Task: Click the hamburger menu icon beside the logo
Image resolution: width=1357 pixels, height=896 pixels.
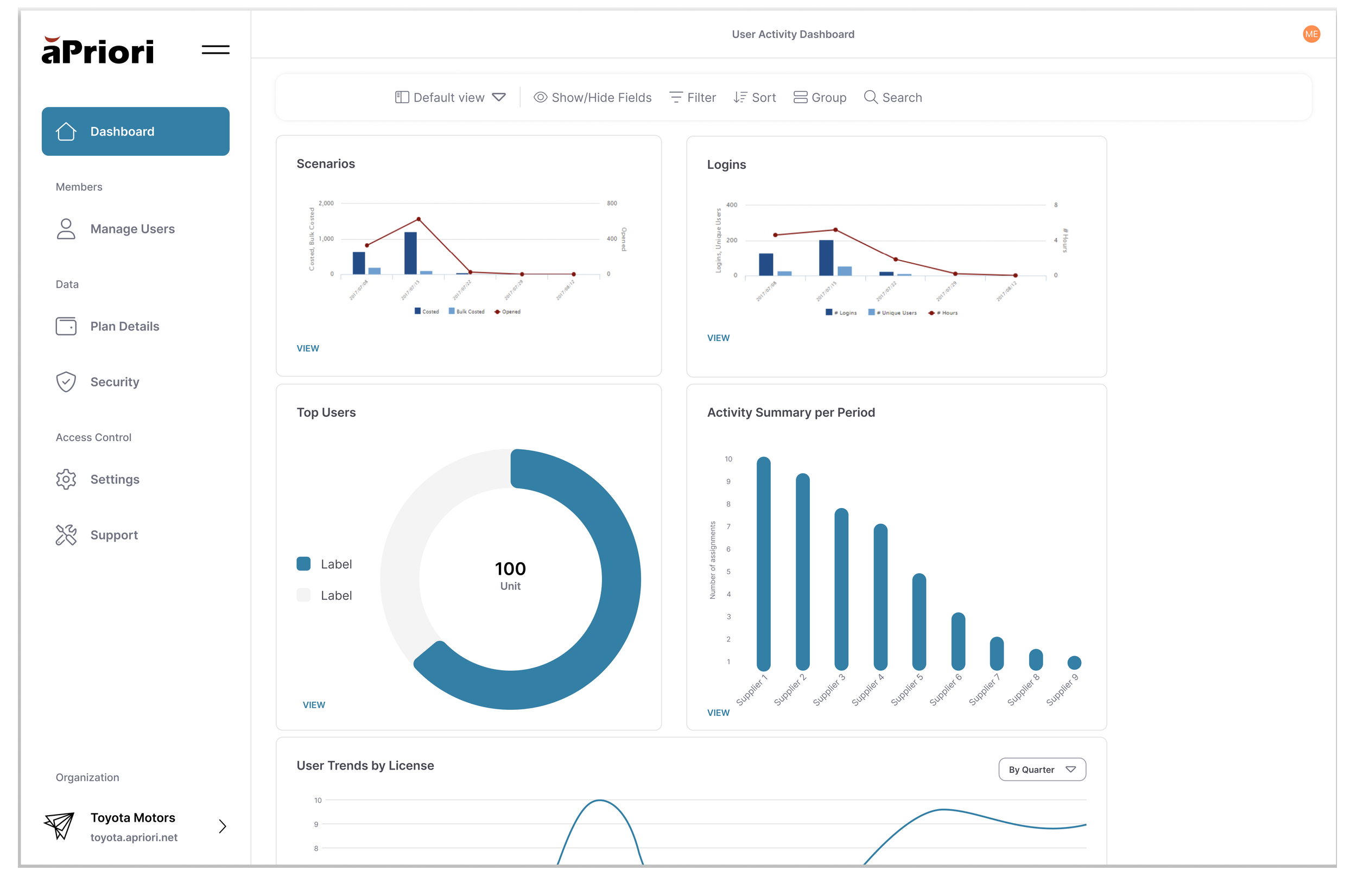Action: point(215,50)
